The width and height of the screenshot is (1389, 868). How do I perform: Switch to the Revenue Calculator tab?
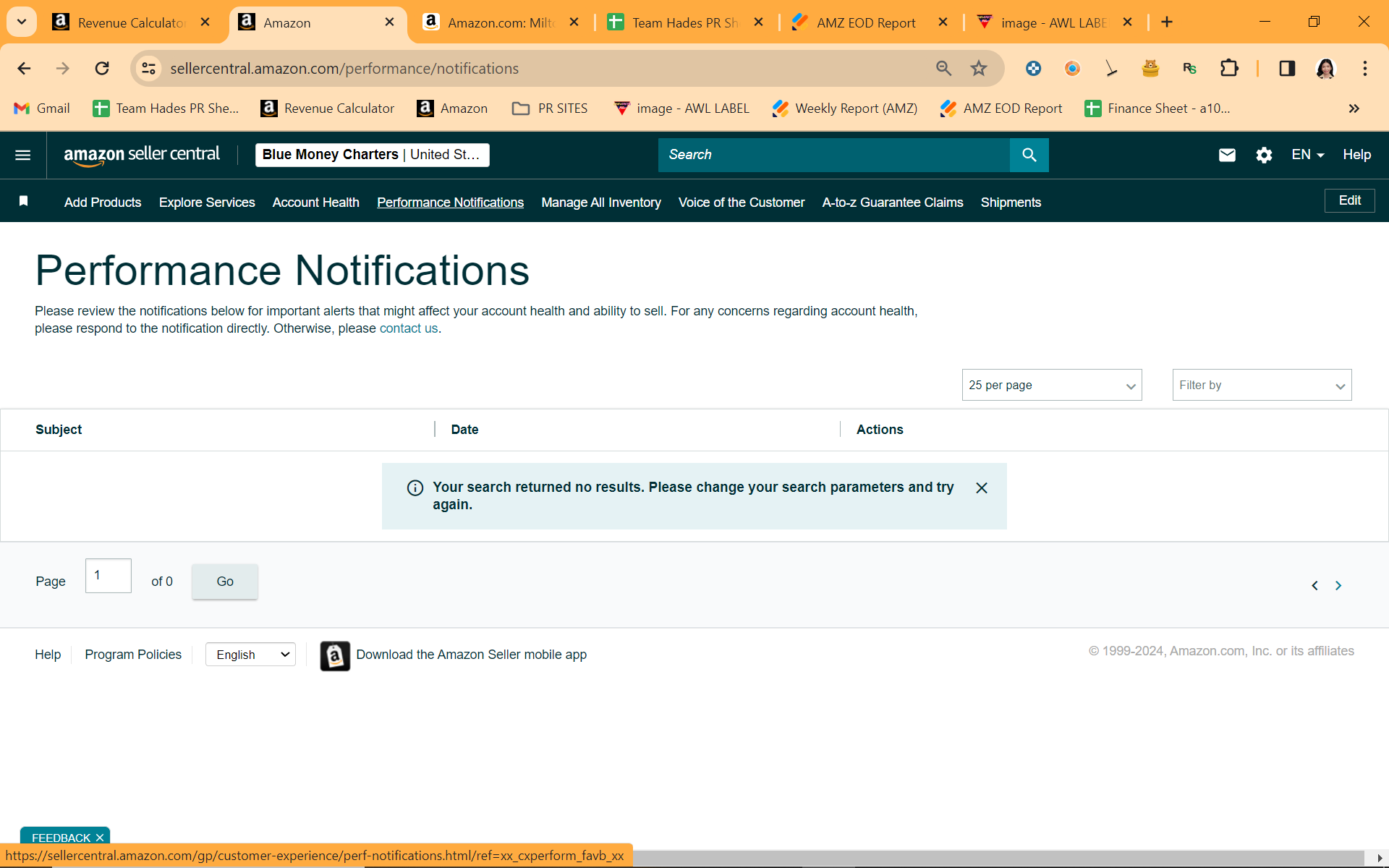pos(131,22)
